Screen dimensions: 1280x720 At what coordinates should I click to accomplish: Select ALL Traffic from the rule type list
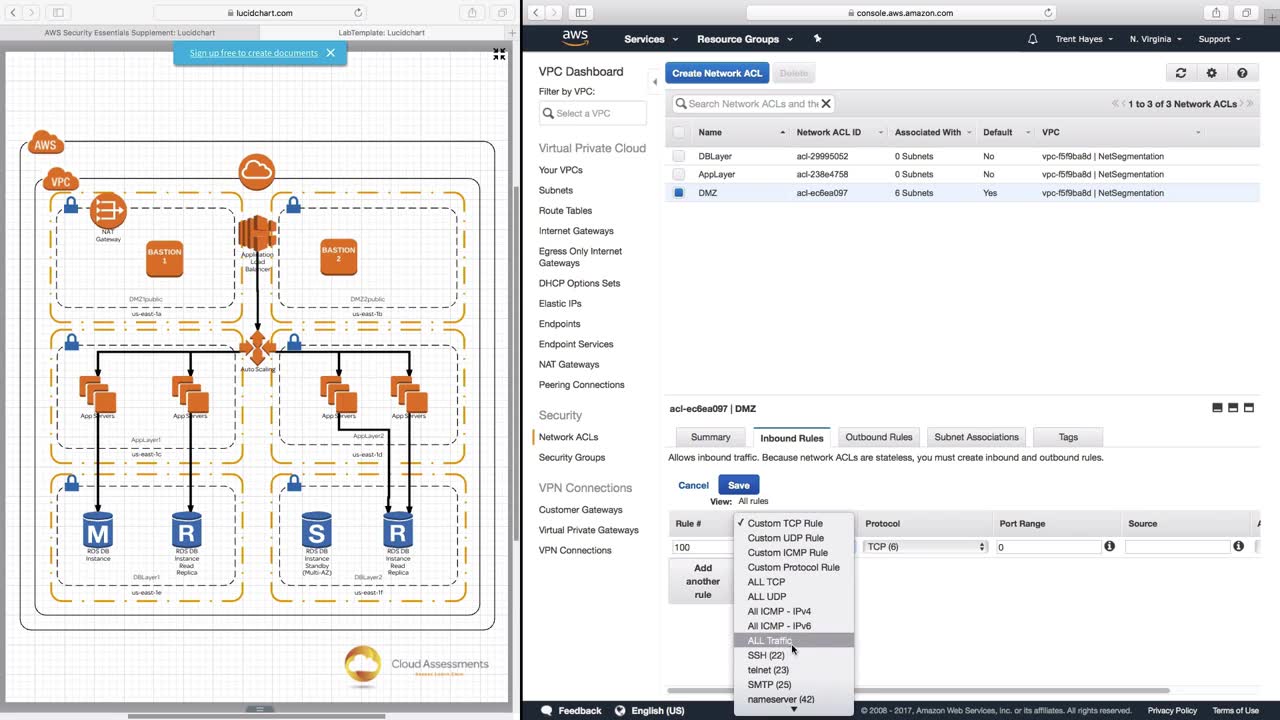tap(770, 641)
